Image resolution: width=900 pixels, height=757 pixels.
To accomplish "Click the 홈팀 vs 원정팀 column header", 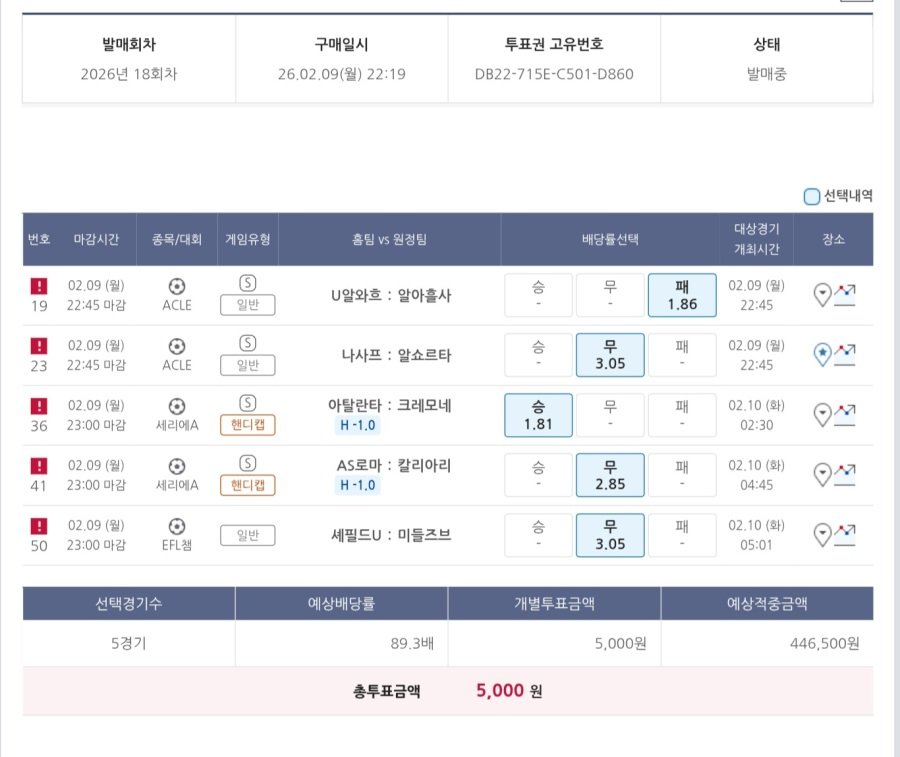I will 390,240.
